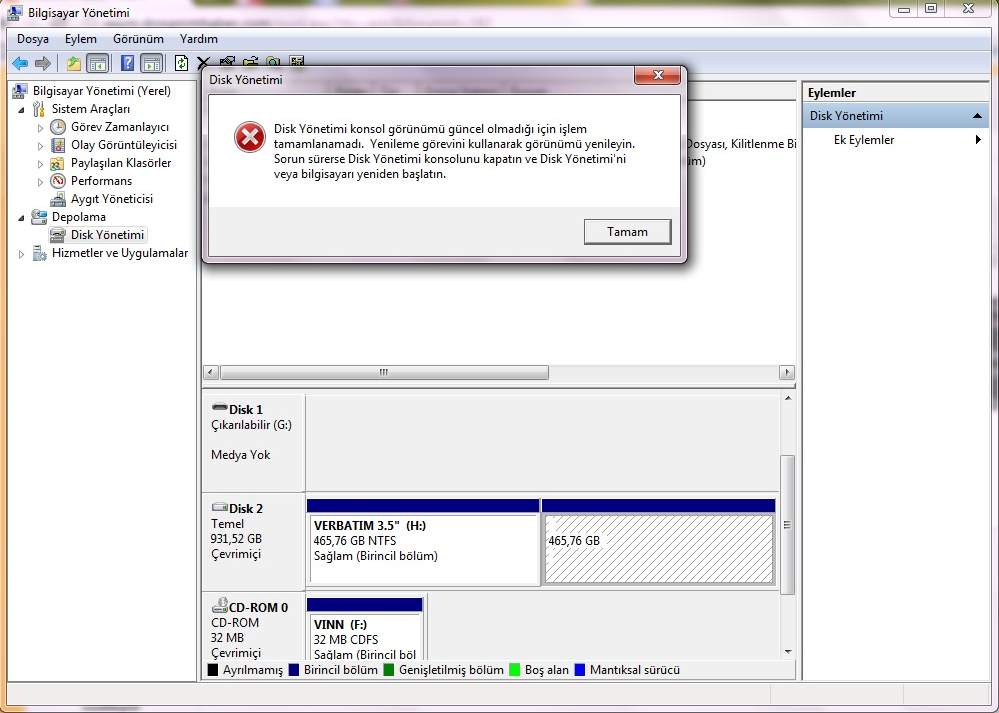Select the VERBATIM 3.5" (H:) partition
Screen dimensions: 999x713
tap(423, 542)
